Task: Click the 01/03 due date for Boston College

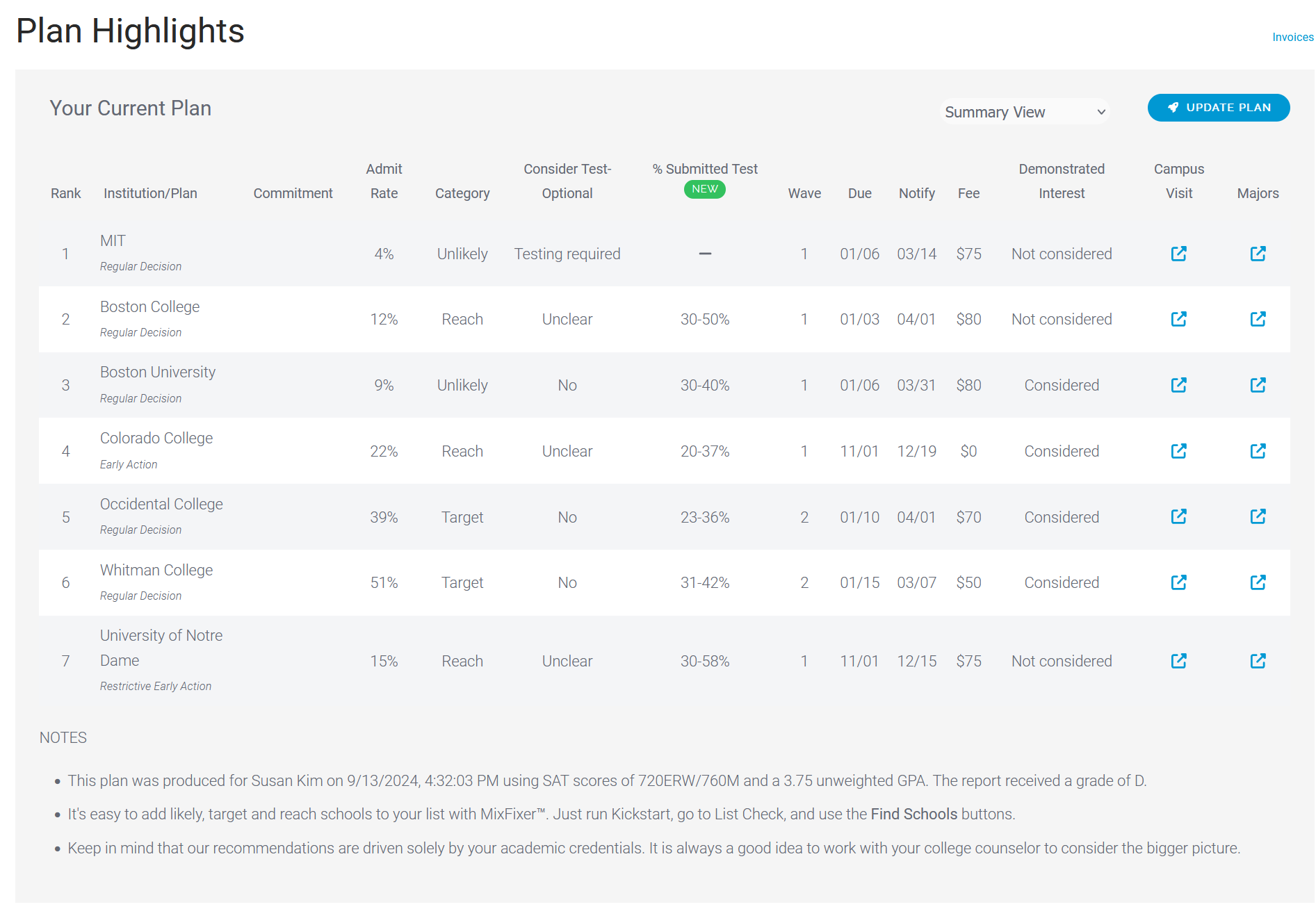Action: [x=859, y=320]
